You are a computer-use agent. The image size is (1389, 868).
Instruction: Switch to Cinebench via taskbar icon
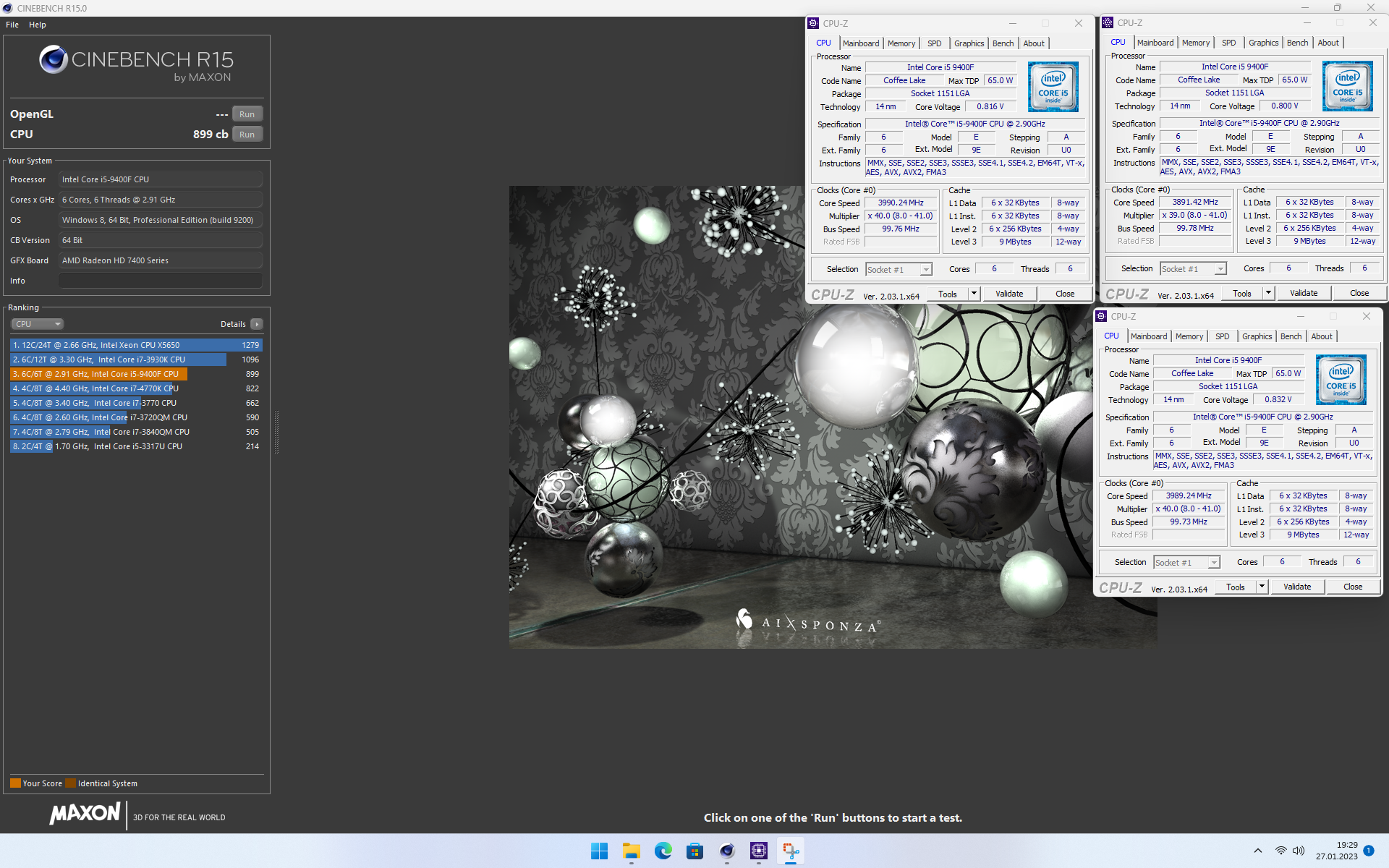pos(727,851)
